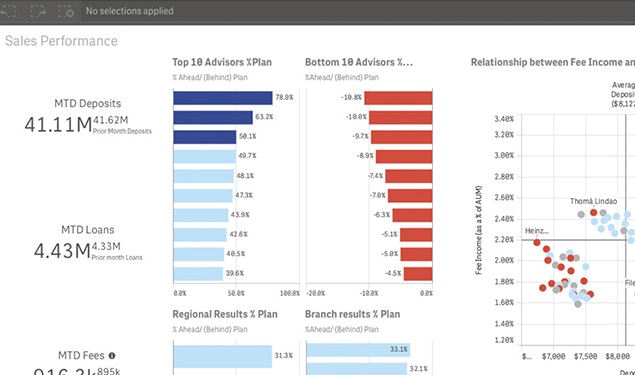
Task: Click the Bottom 10 Advisors chart title
Action: pos(359,62)
